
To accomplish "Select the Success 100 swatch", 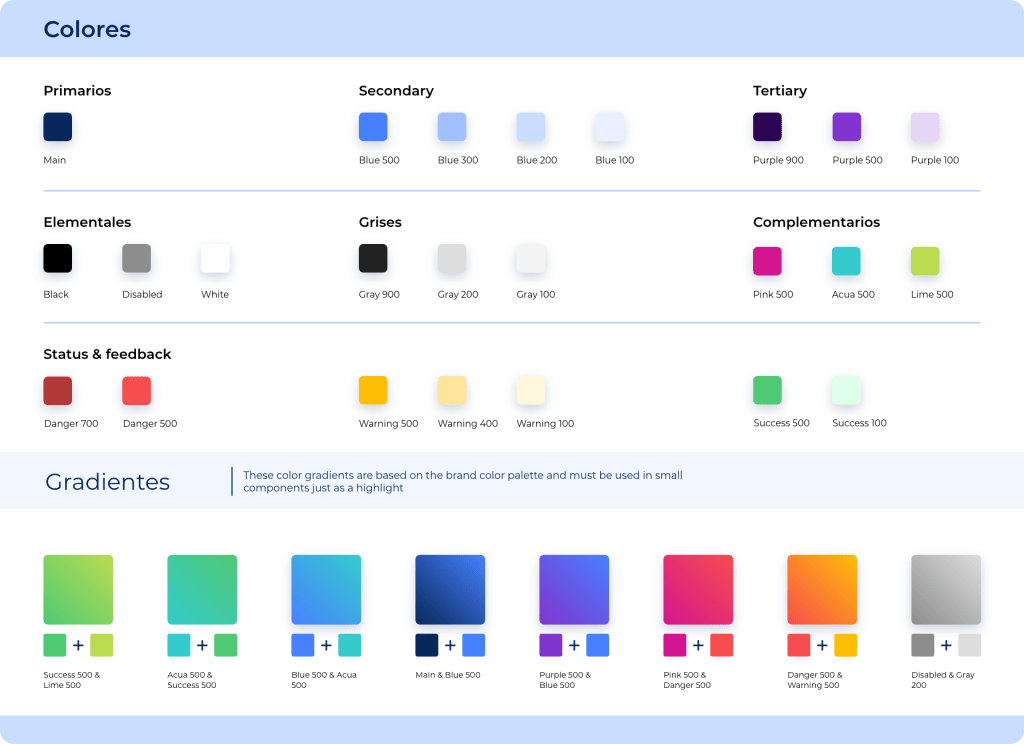I will coord(846,390).
